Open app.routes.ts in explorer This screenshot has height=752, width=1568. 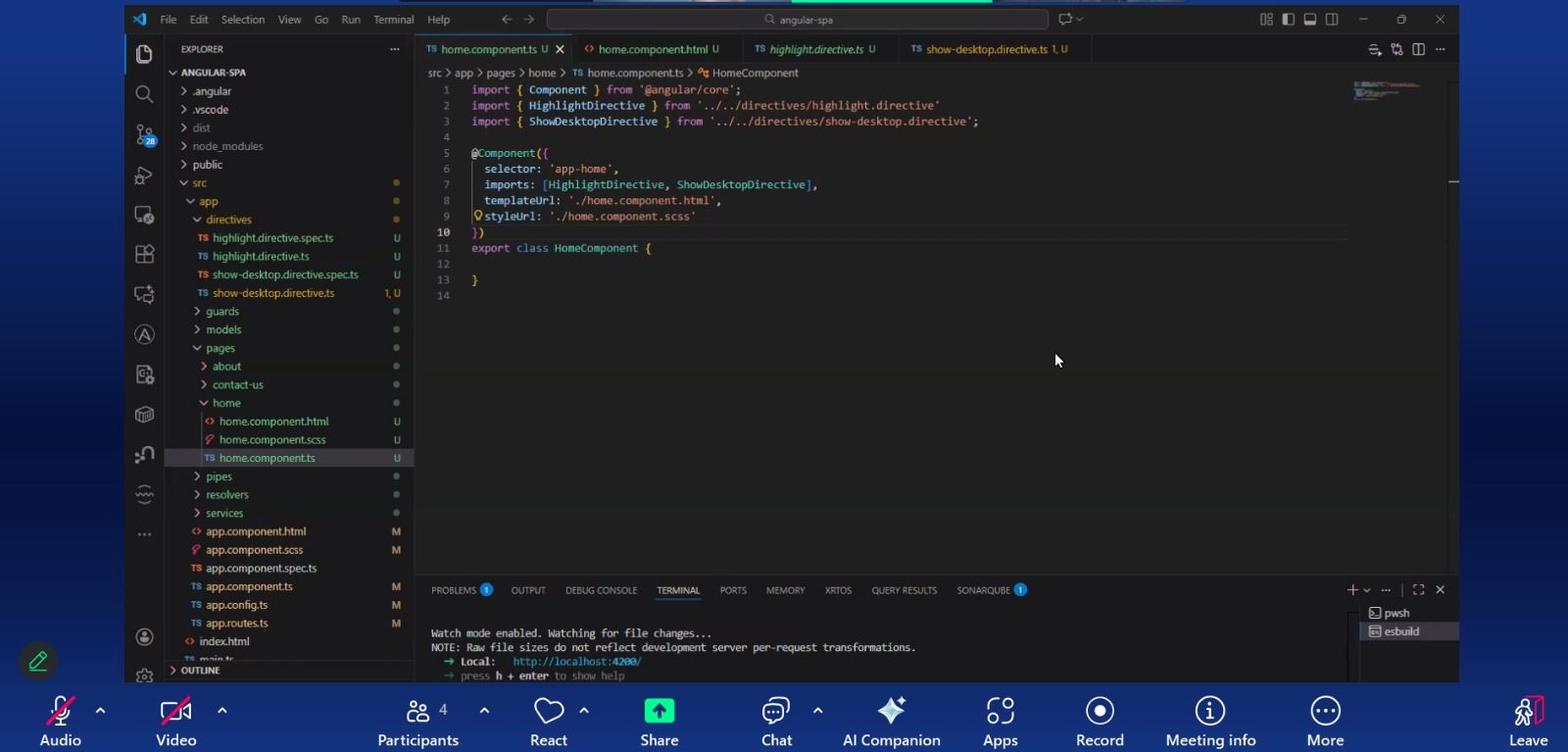coord(236,624)
